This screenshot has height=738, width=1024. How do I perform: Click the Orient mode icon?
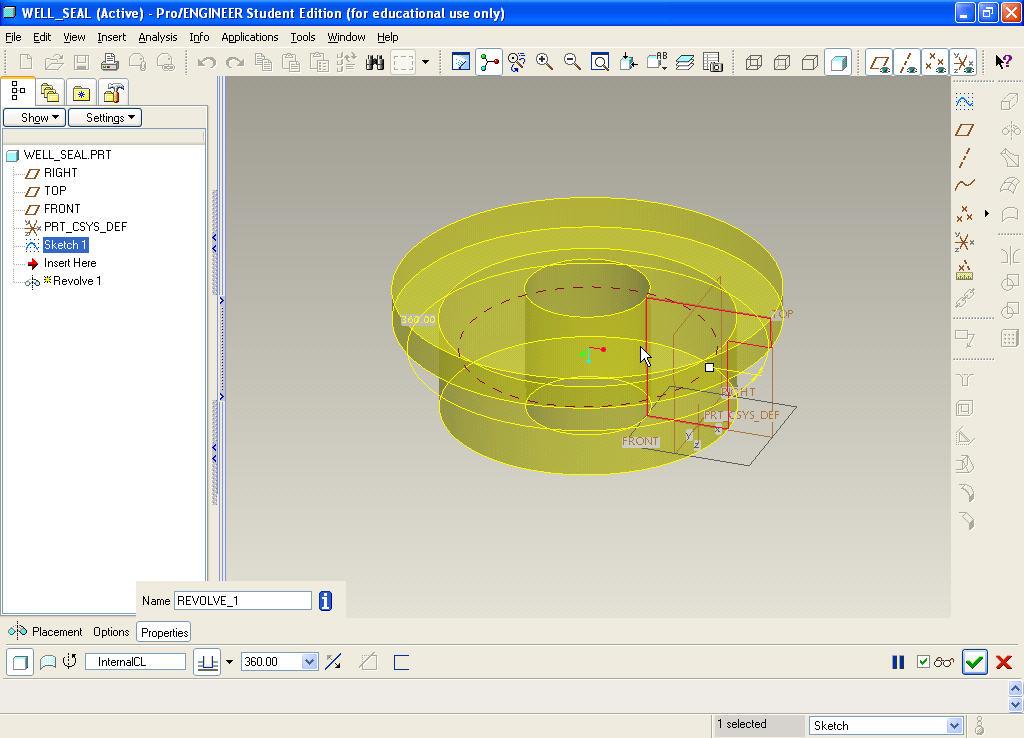click(517, 62)
